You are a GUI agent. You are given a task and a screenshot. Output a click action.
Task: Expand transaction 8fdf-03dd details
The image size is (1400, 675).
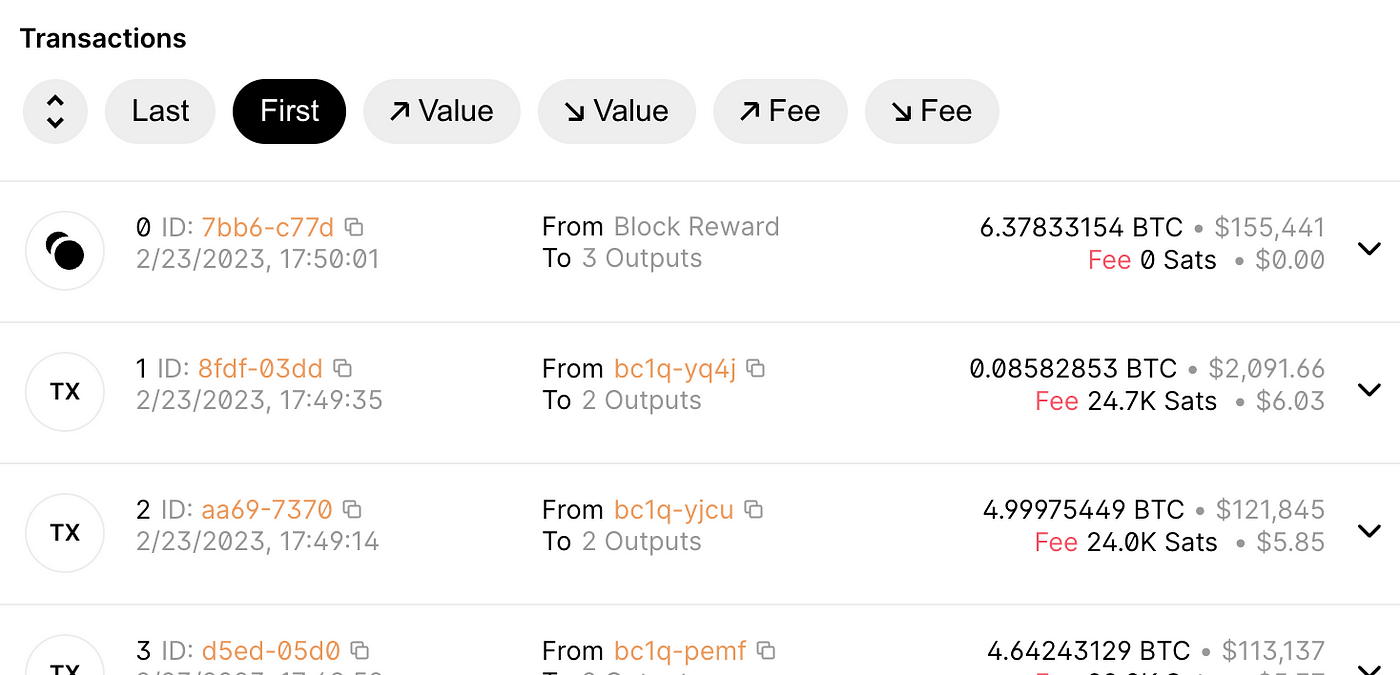point(1369,389)
